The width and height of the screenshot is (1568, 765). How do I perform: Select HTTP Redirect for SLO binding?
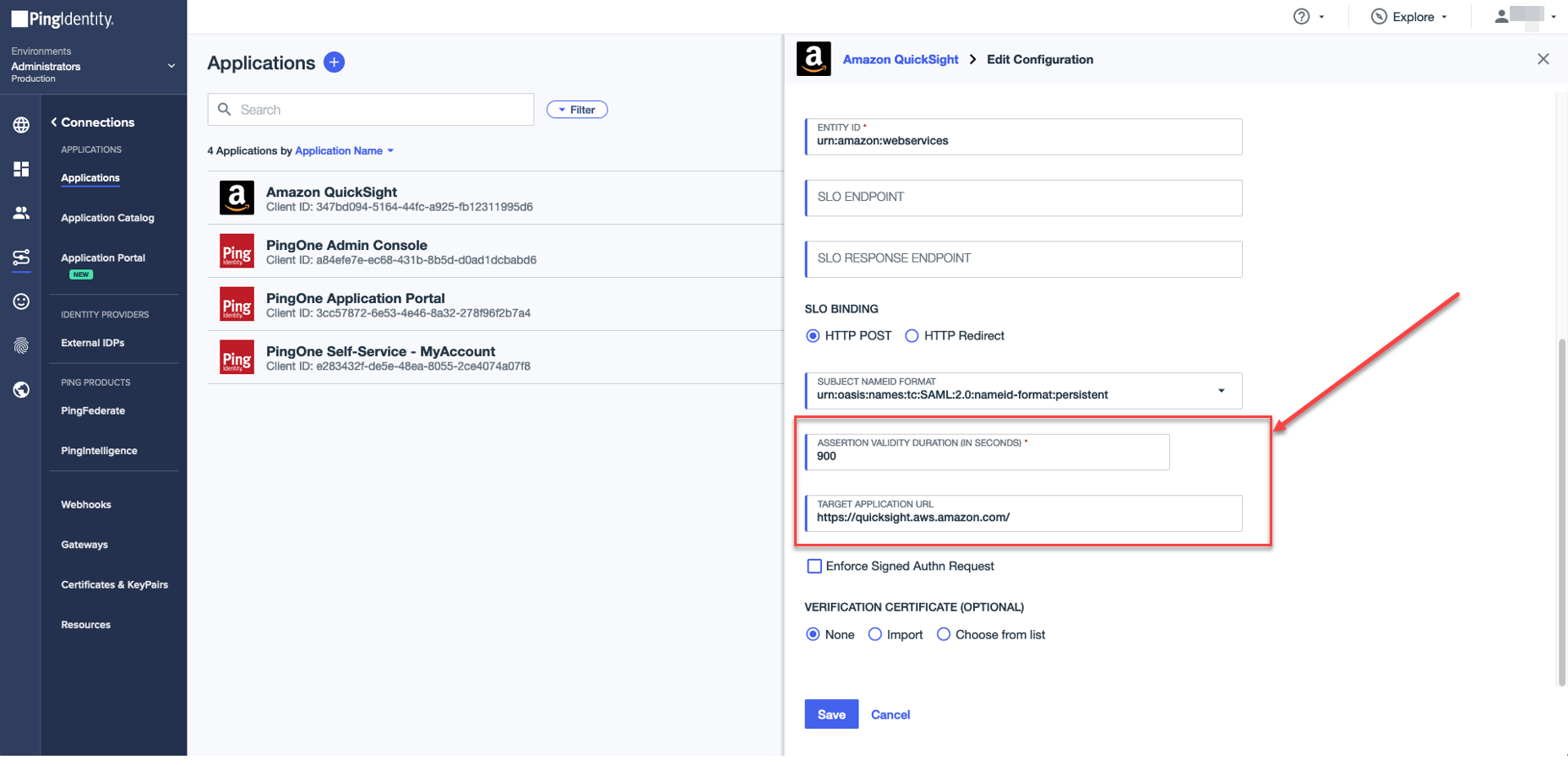[912, 336]
